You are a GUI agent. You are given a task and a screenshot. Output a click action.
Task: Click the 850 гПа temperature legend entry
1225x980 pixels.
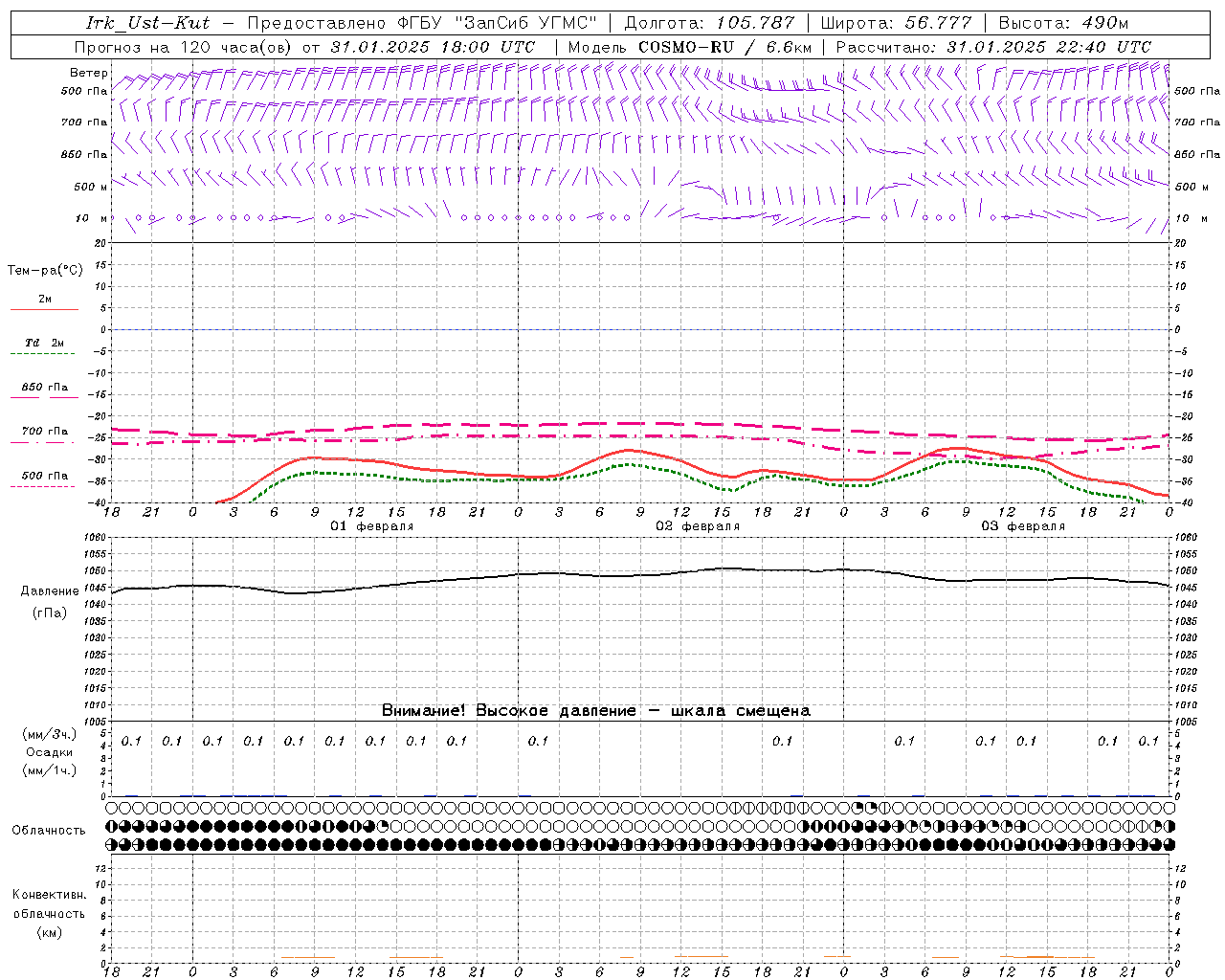(x=45, y=388)
